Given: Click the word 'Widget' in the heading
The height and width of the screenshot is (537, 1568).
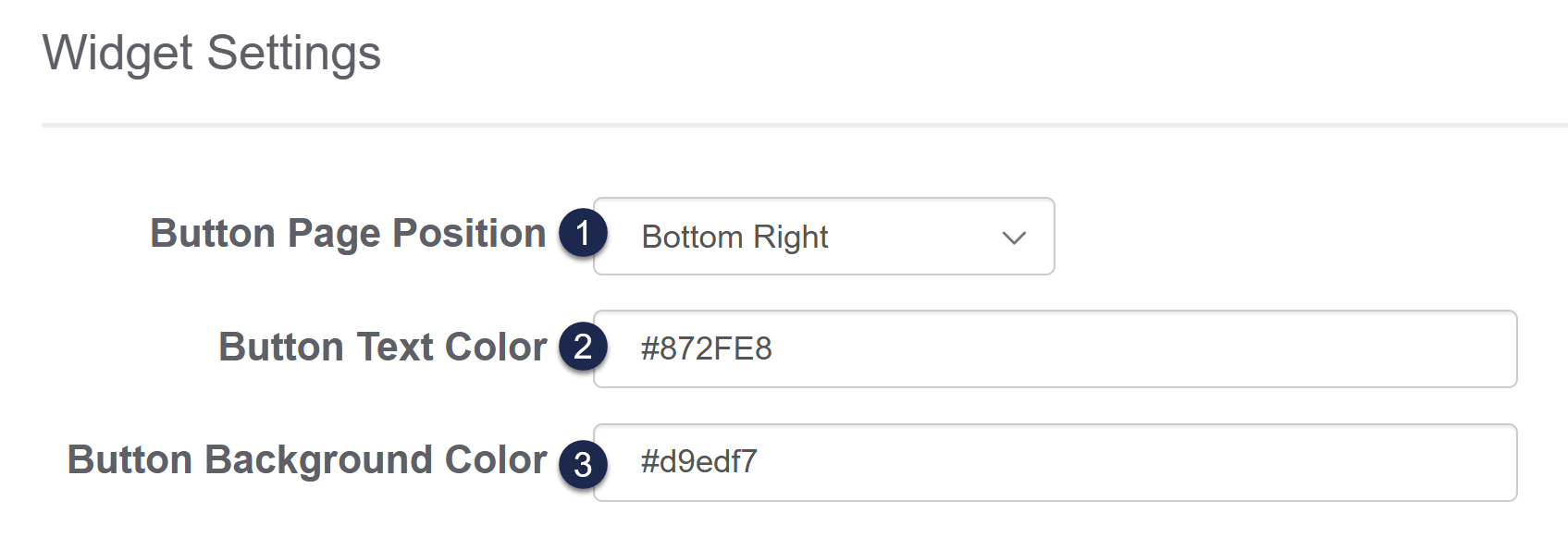Looking at the screenshot, I should [x=118, y=53].
